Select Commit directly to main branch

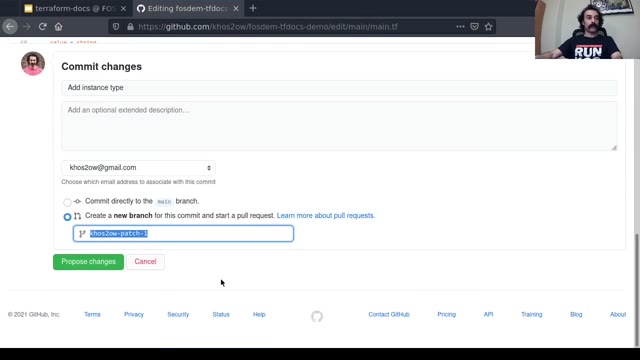coord(67,202)
